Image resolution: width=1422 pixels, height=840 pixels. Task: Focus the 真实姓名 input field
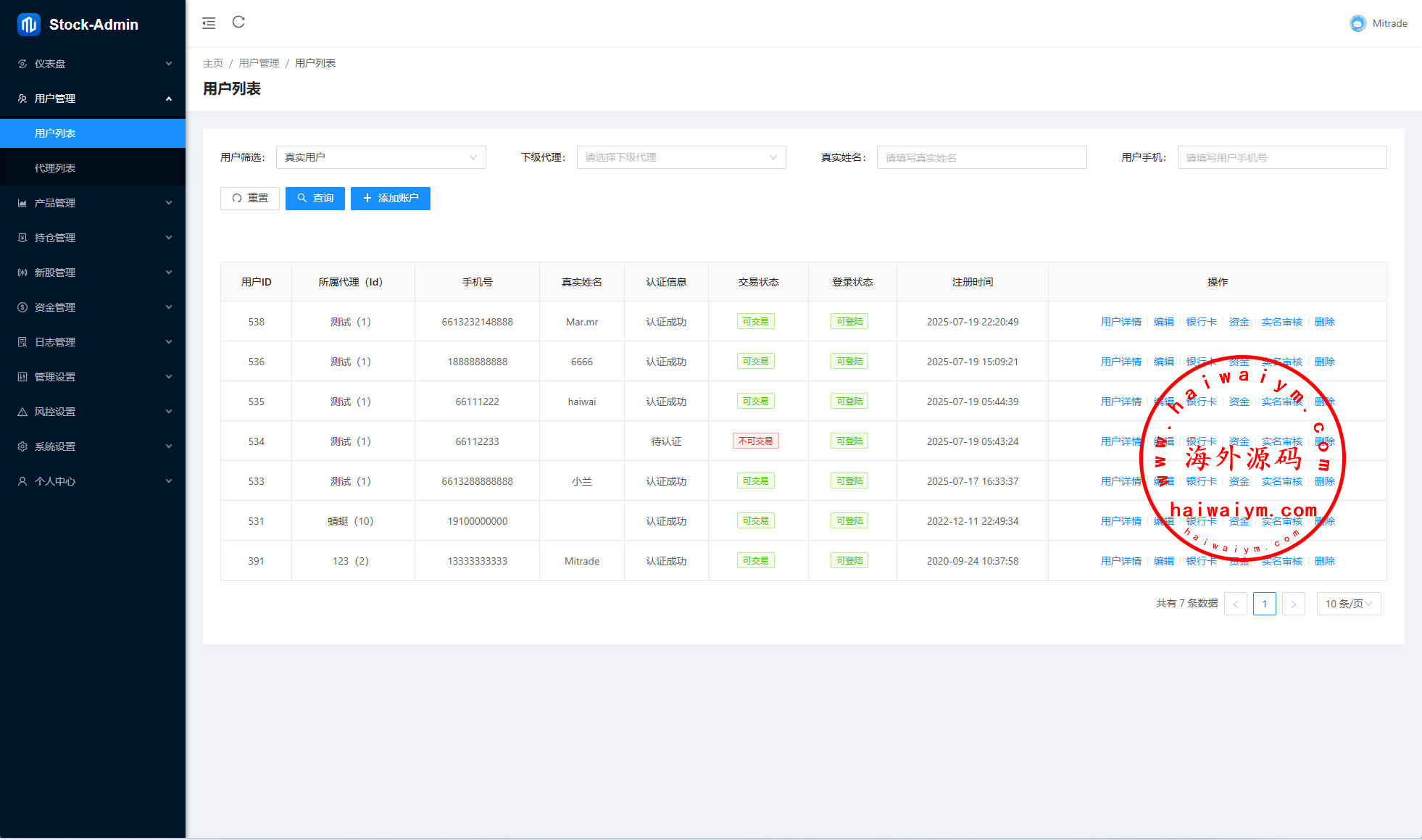pyautogui.click(x=981, y=157)
